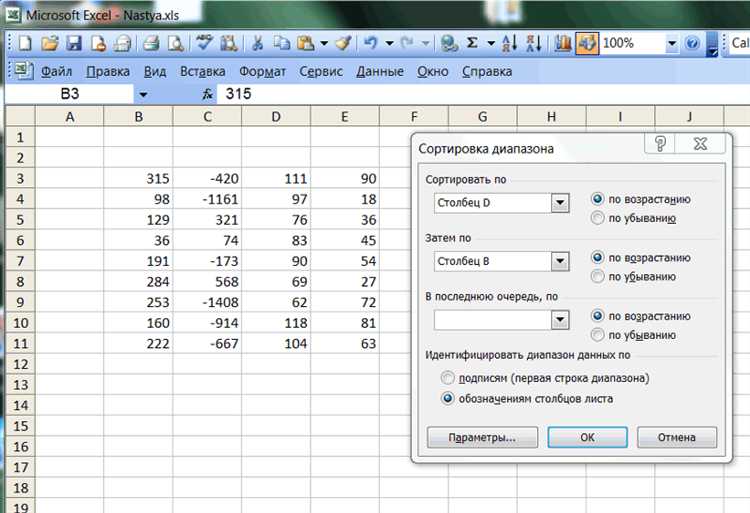The image size is (750, 513).
Task: Open the Формат menu
Action: pos(262,72)
